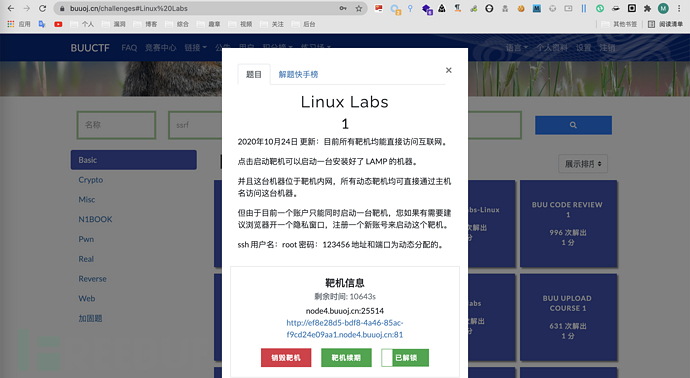
Task: Switch to the 题目 tab
Action: (253, 74)
